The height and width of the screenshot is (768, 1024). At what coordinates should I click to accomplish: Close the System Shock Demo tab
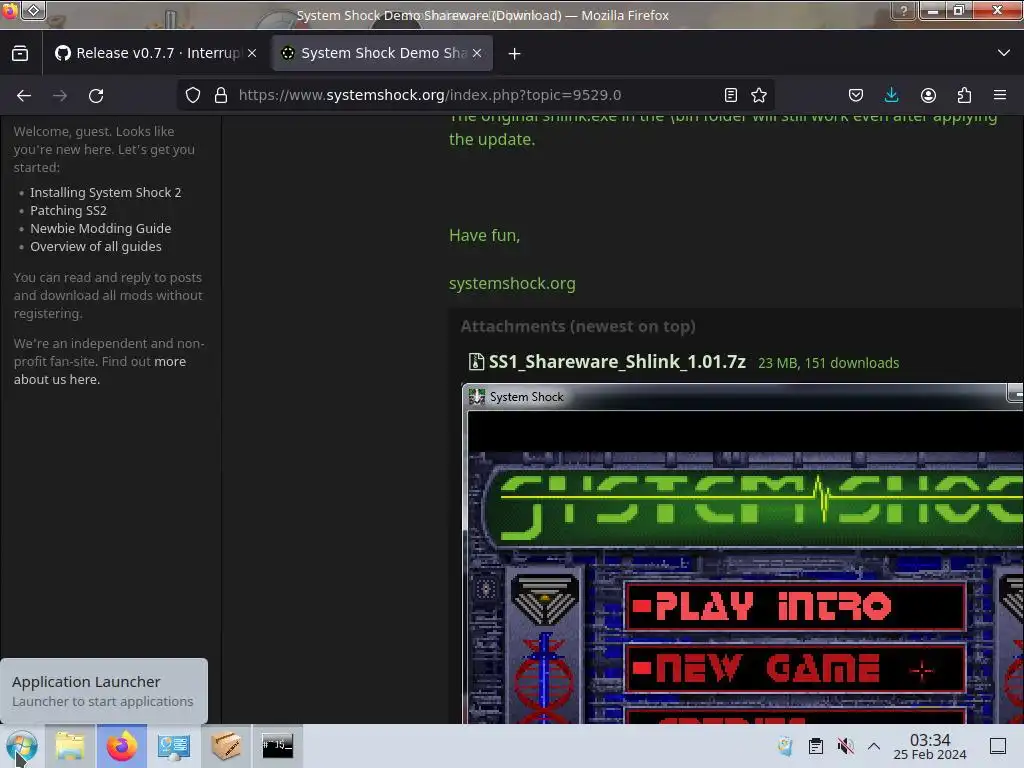tap(477, 54)
